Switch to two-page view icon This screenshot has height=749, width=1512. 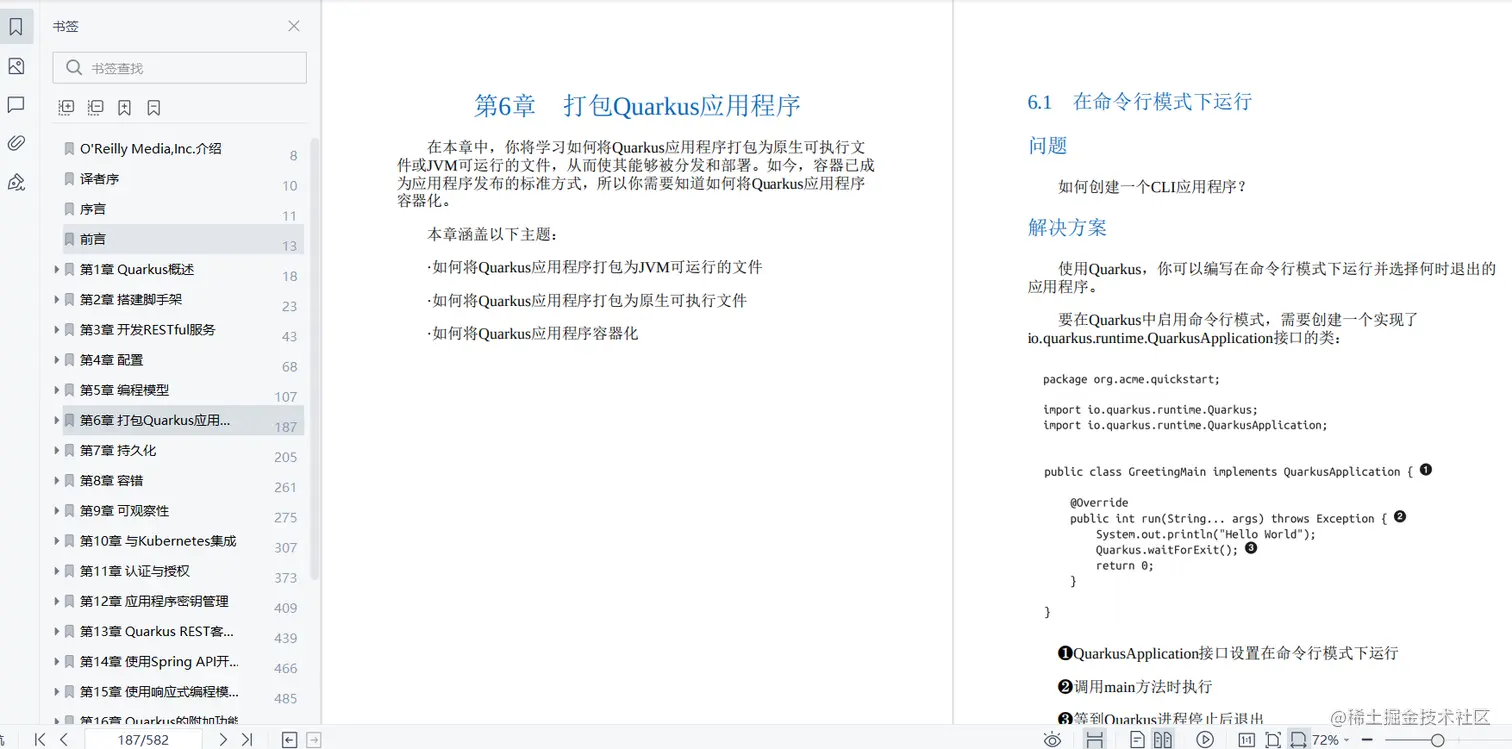(x=1162, y=740)
